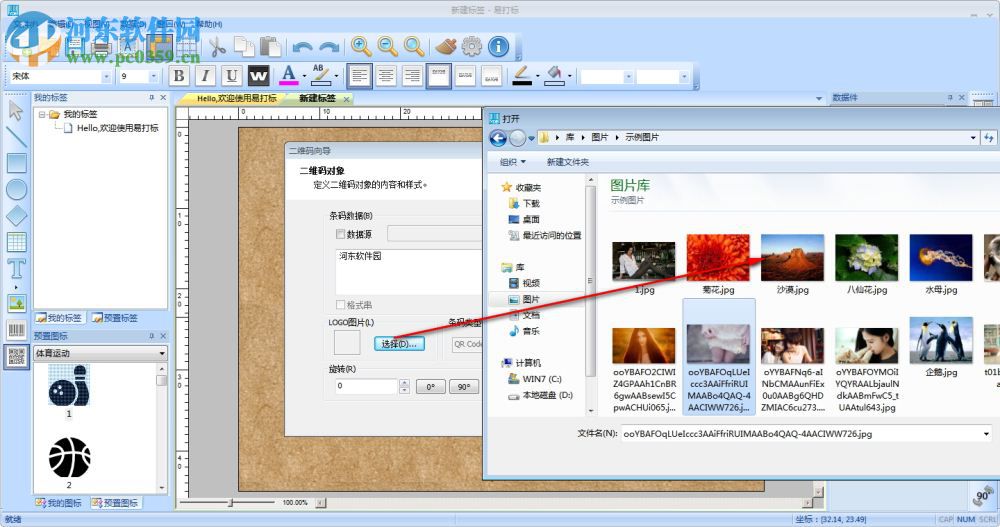1000x527 pixels.
Task: Open the font size 9 dropdown
Action: coord(153,76)
